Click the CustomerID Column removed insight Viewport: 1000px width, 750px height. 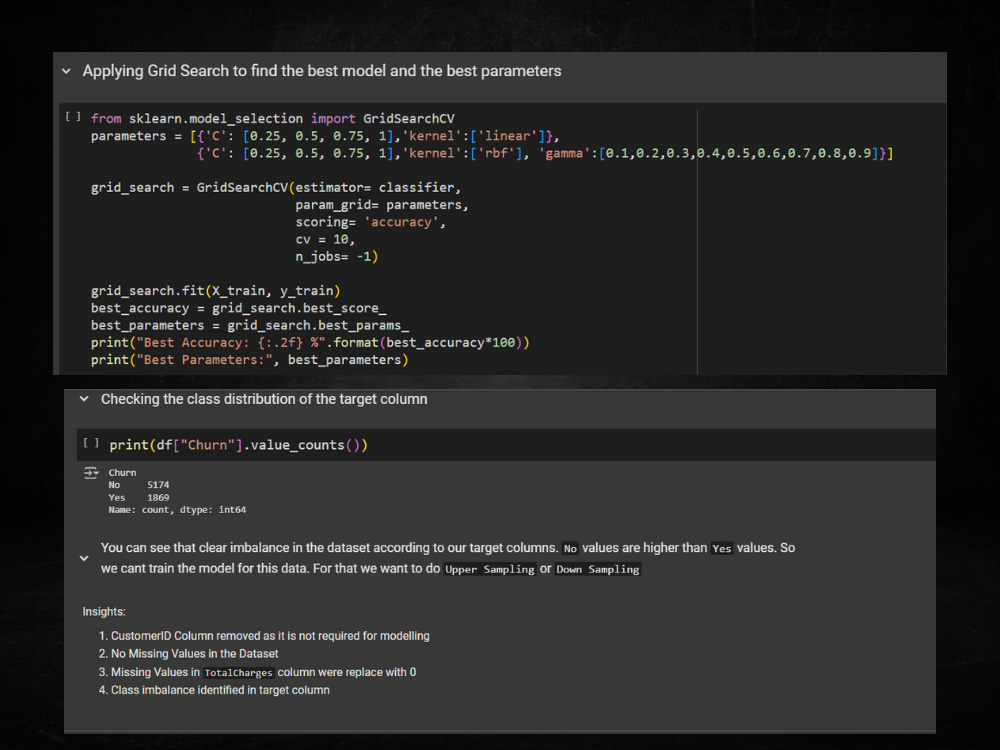point(270,636)
